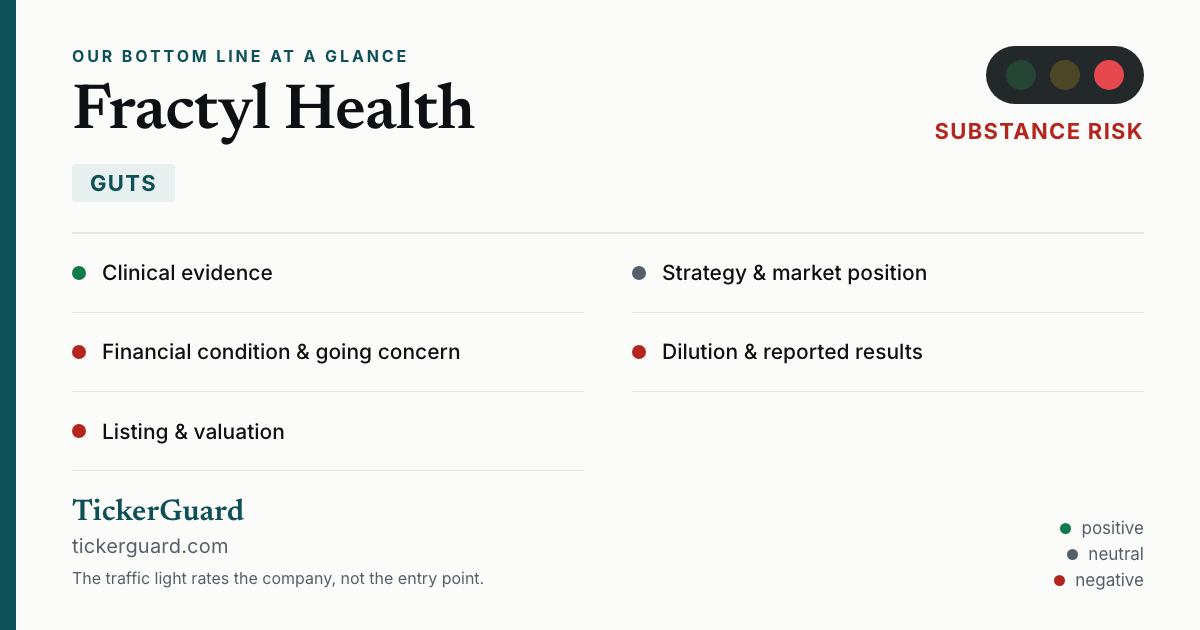Select the Clinical evidence row
Image resolution: width=1200 pixels, height=630 pixels.
pos(328,273)
